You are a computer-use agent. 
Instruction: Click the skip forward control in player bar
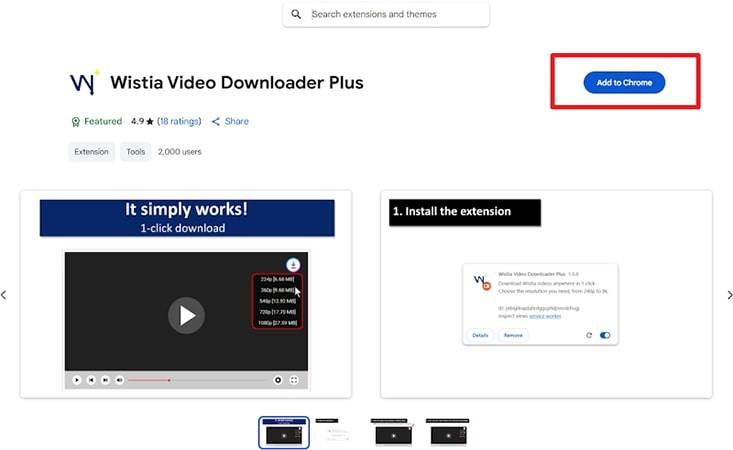(106, 380)
